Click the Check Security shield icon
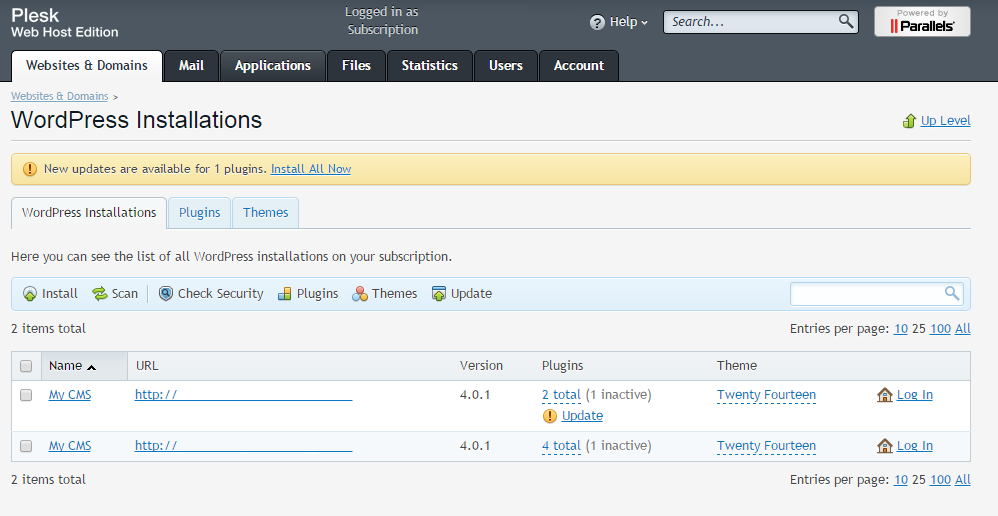This screenshot has height=516, width=998. click(x=165, y=293)
